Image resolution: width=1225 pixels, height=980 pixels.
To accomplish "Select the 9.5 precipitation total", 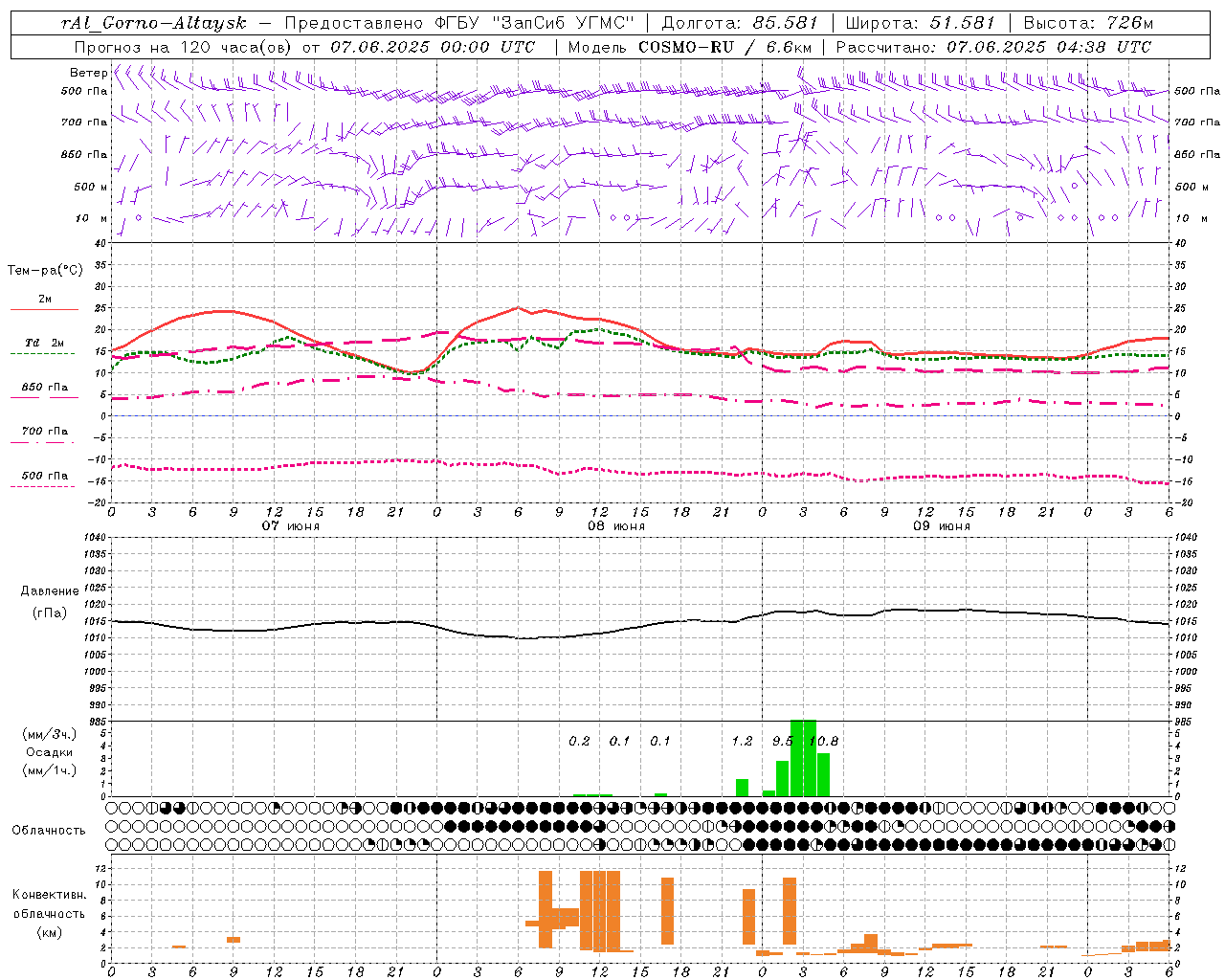I will (x=783, y=742).
